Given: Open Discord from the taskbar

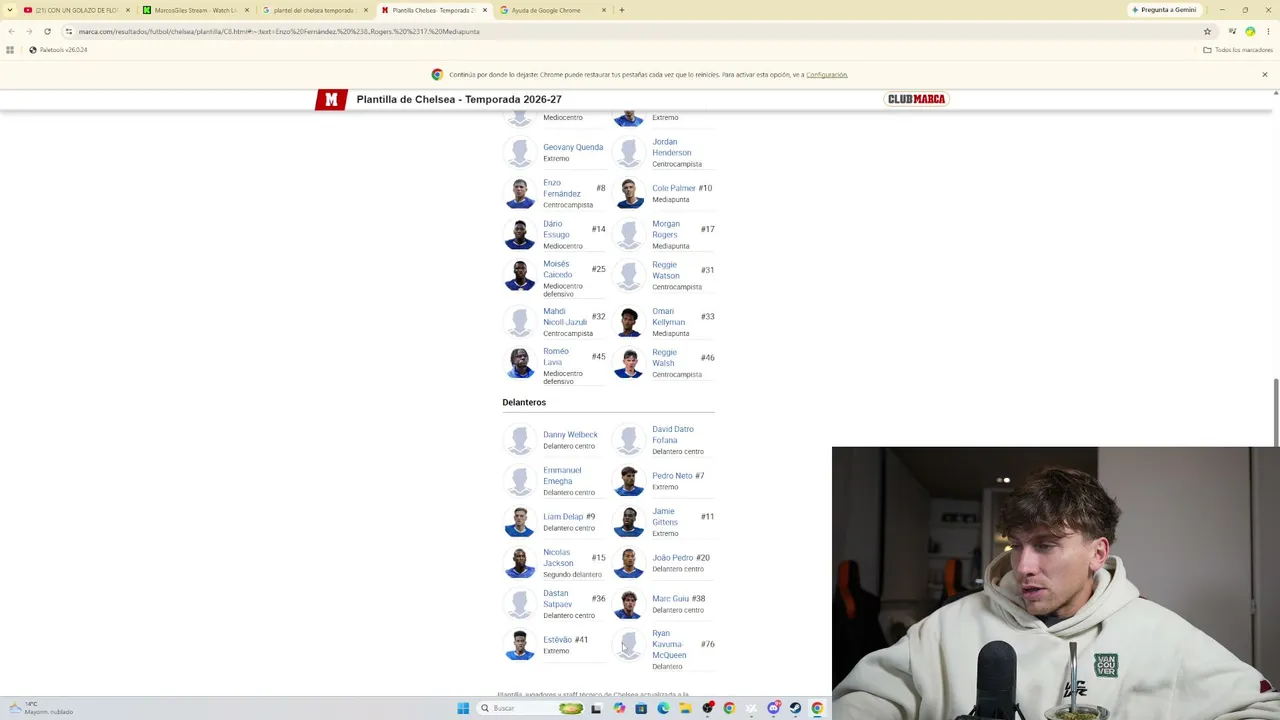Looking at the screenshot, I should click(773, 708).
